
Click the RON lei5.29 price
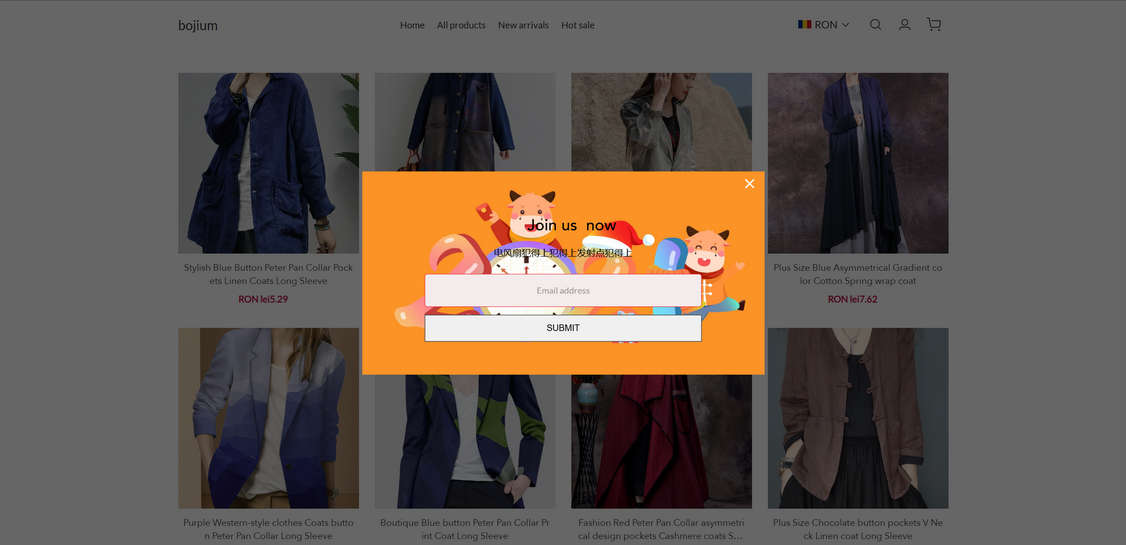pos(263,299)
